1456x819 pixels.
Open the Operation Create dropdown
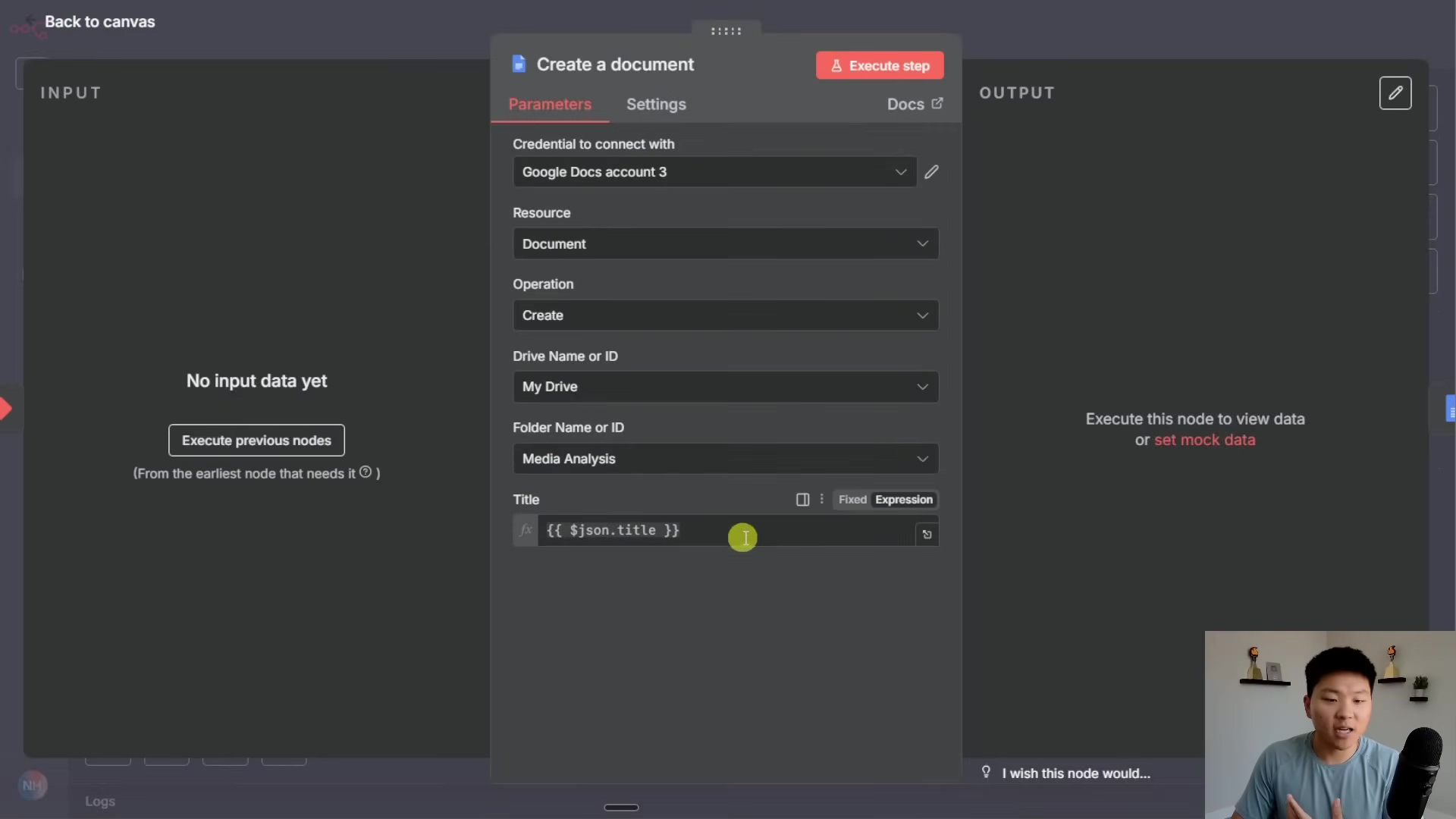click(725, 315)
